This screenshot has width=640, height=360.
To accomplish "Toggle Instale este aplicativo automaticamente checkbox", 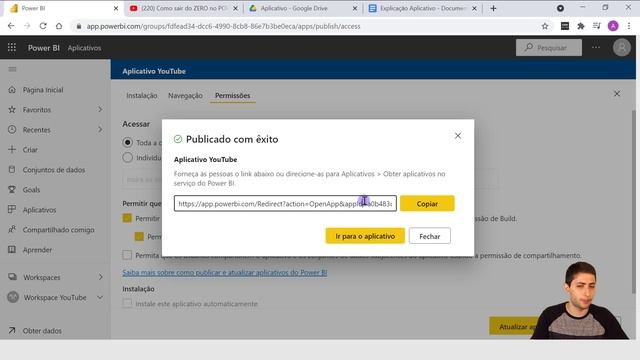I will coord(127,303).
